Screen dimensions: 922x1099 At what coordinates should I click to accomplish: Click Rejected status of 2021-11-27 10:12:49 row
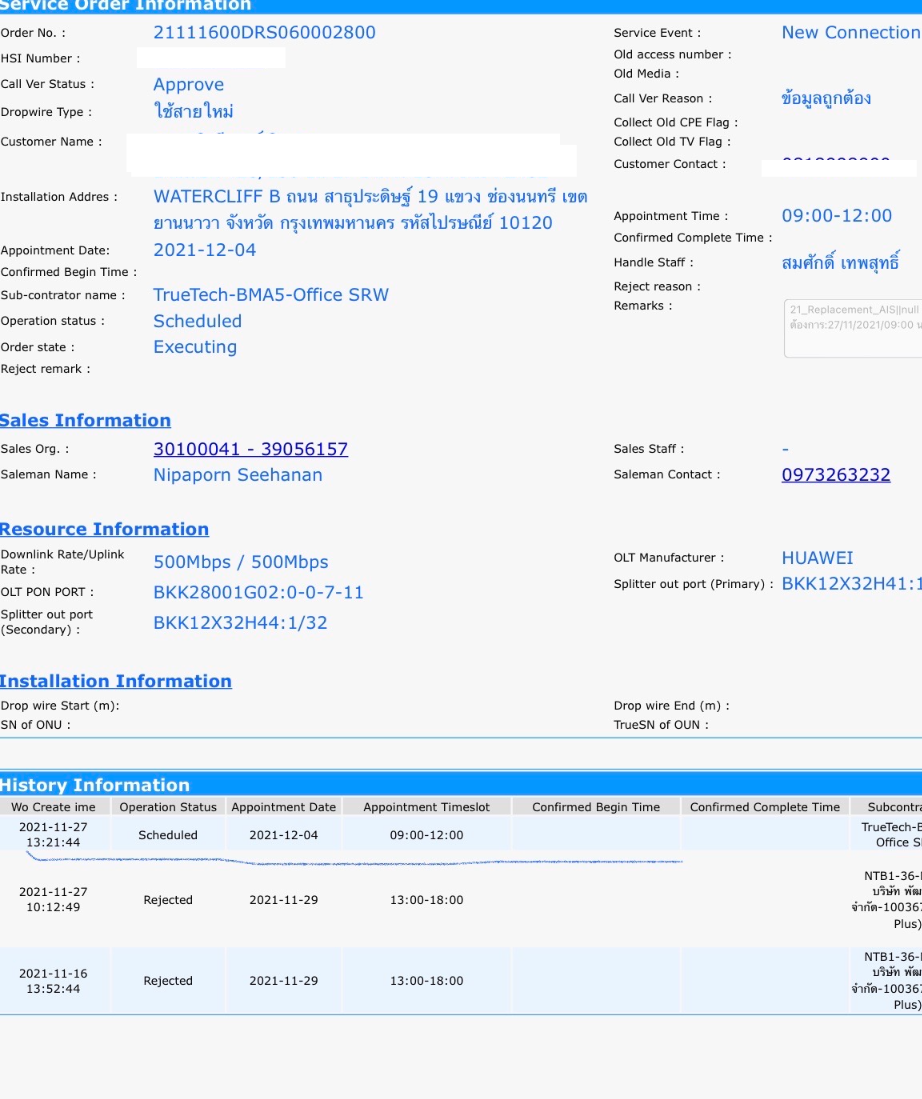pos(168,900)
